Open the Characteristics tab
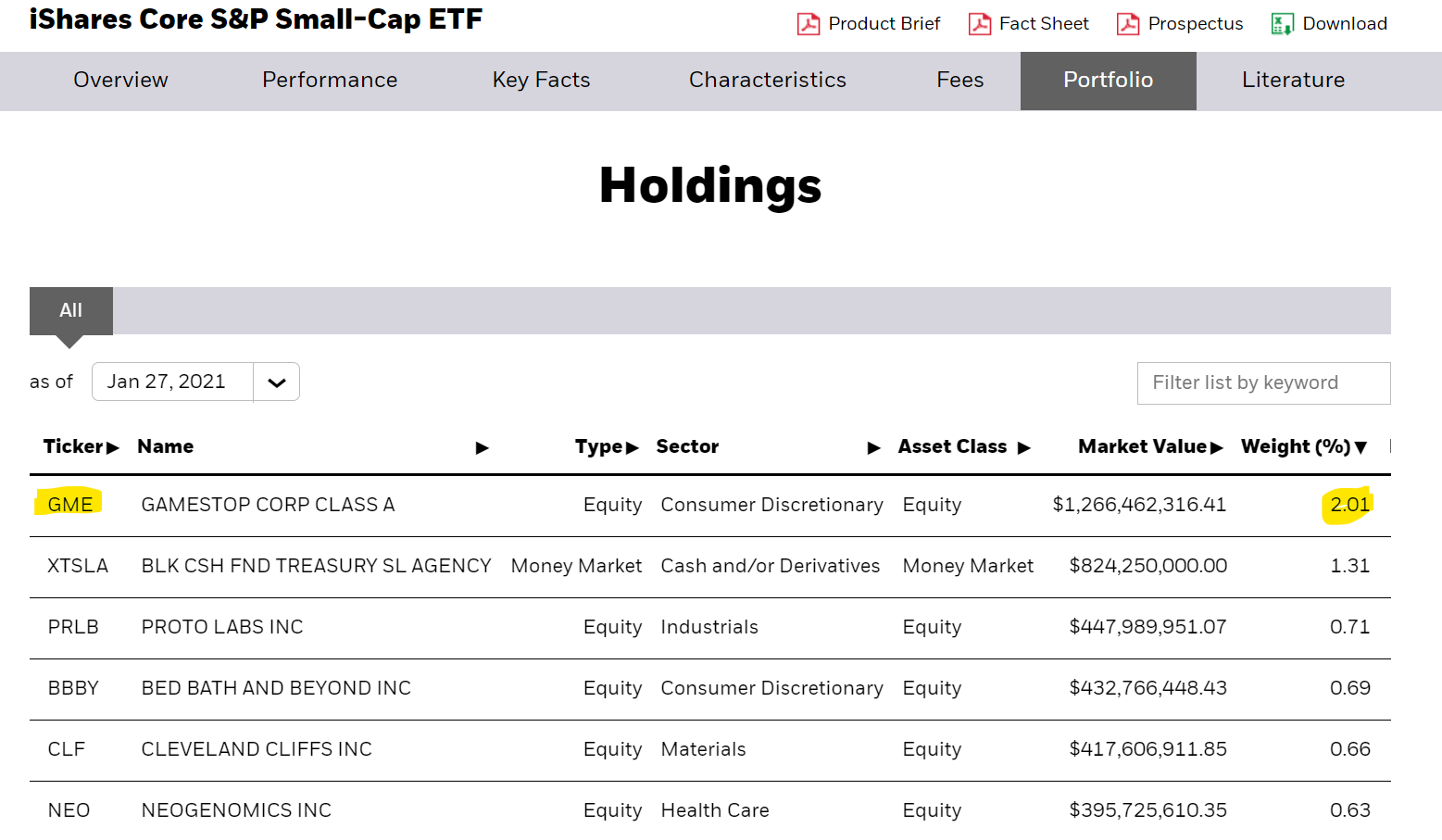Screen dimensions: 1442x840 coord(767,81)
